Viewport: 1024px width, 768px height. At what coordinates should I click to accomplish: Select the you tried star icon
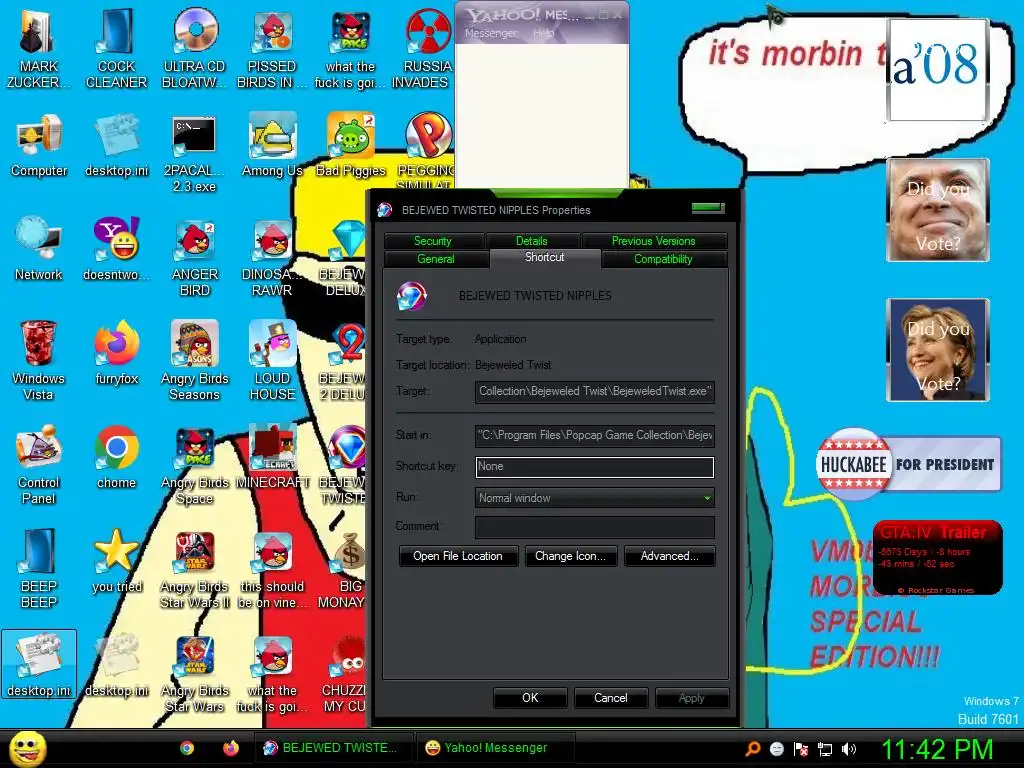point(116,562)
